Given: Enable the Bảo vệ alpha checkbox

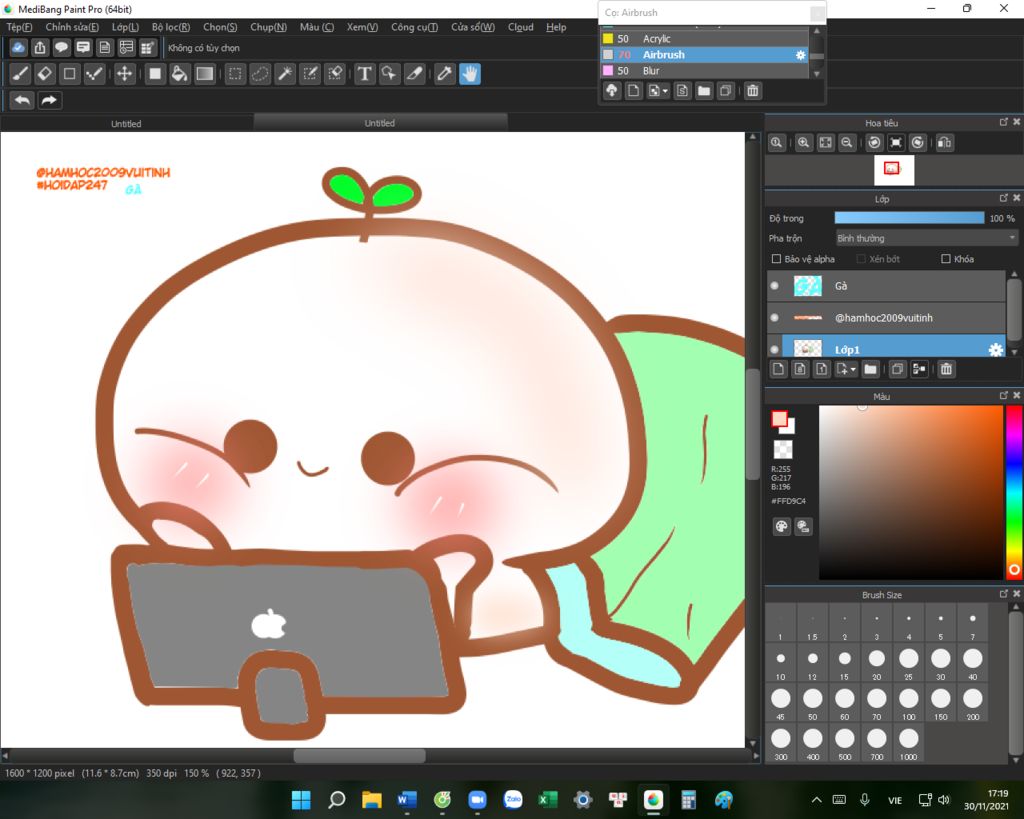Looking at the screenshot, I should click(x=776, y=259).
